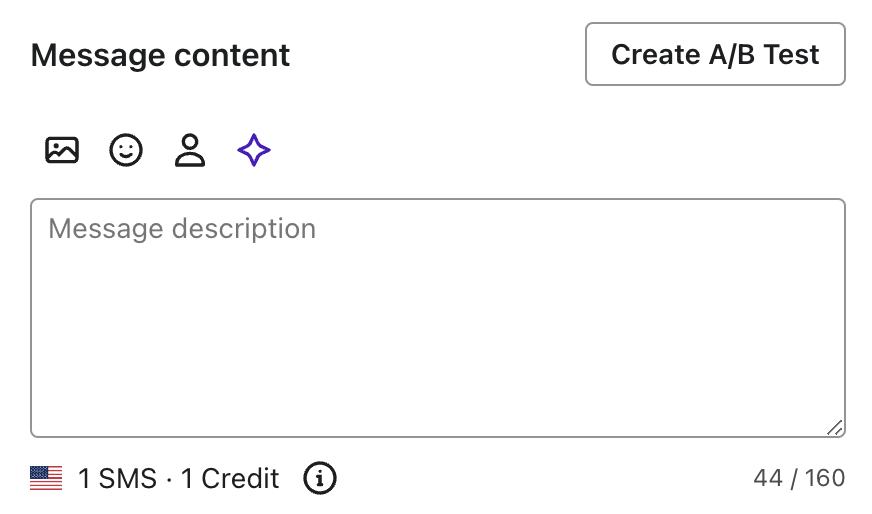Focus the Message description text box
The width and height of the screenshot is (872, 514).
point(437,318)
